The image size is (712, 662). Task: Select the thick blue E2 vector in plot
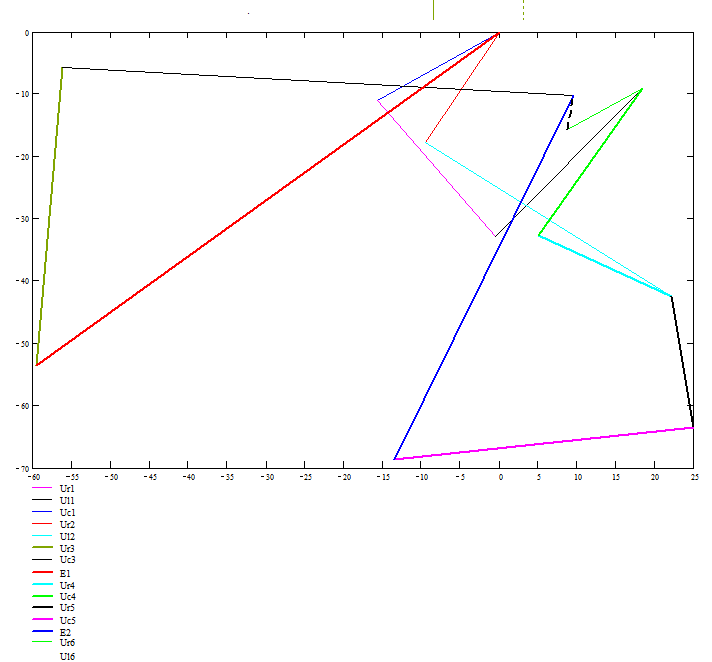point(484,277)
